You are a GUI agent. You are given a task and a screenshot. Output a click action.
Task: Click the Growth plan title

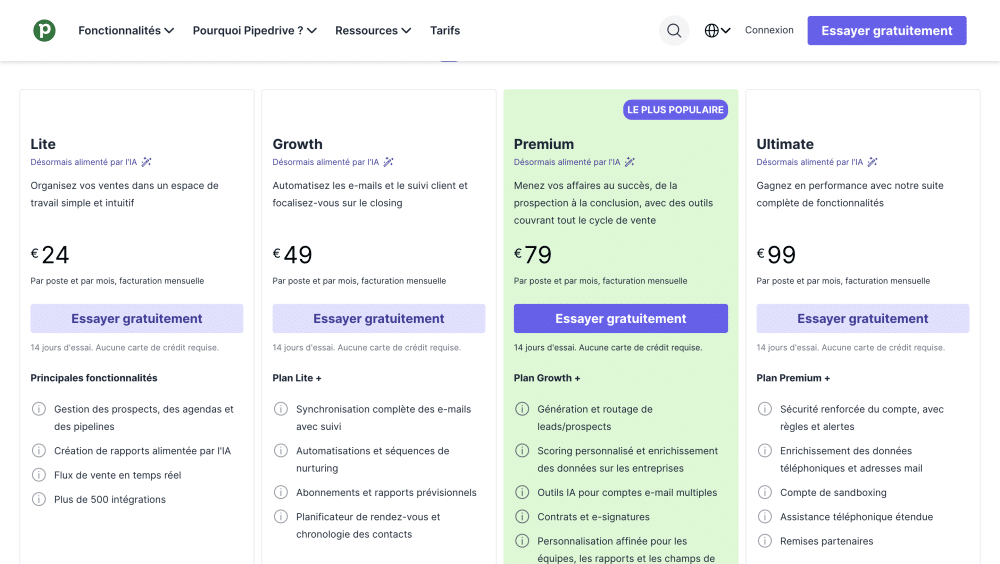coord(297,144)
